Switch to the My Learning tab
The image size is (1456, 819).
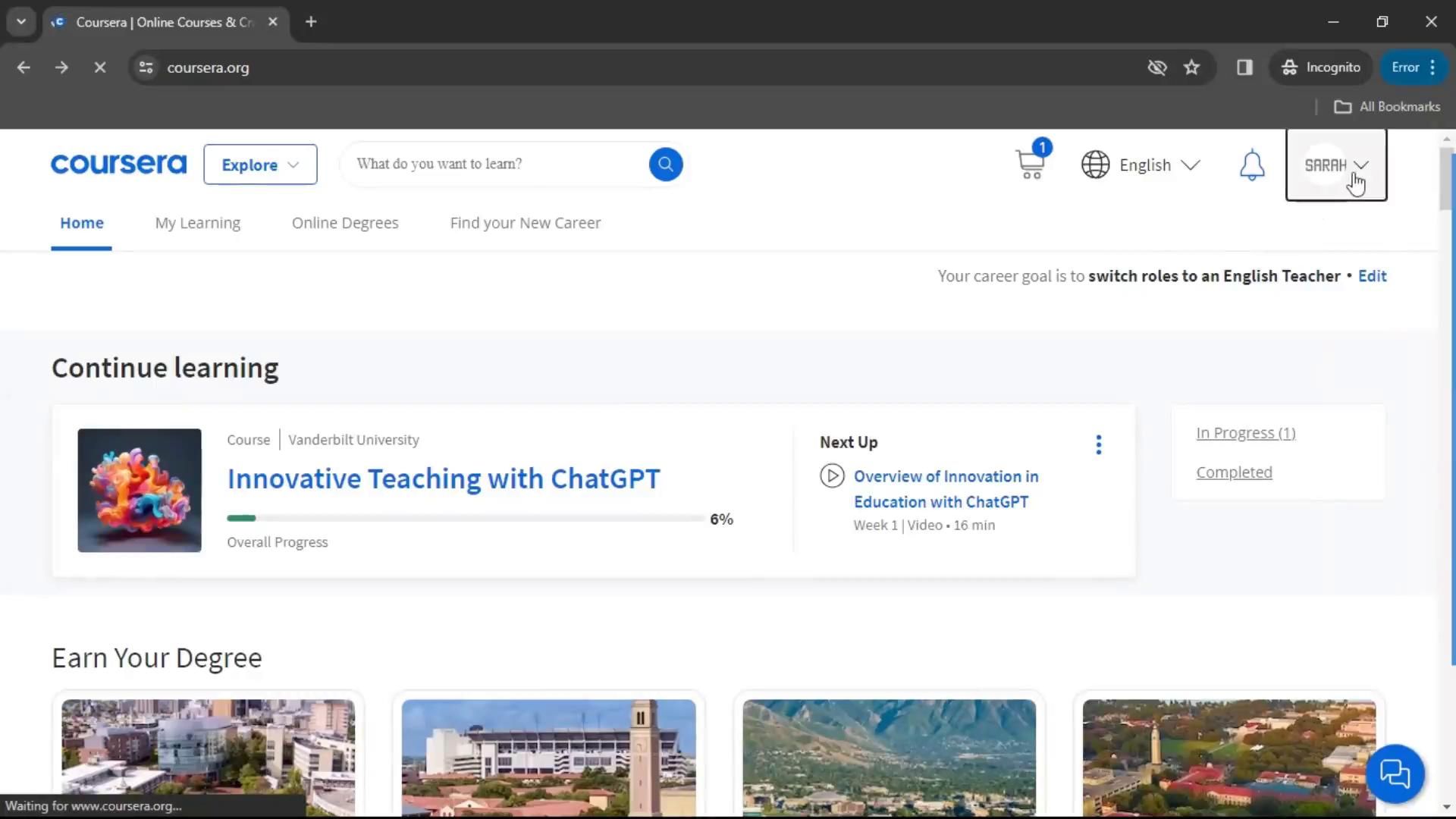(197, 223)
